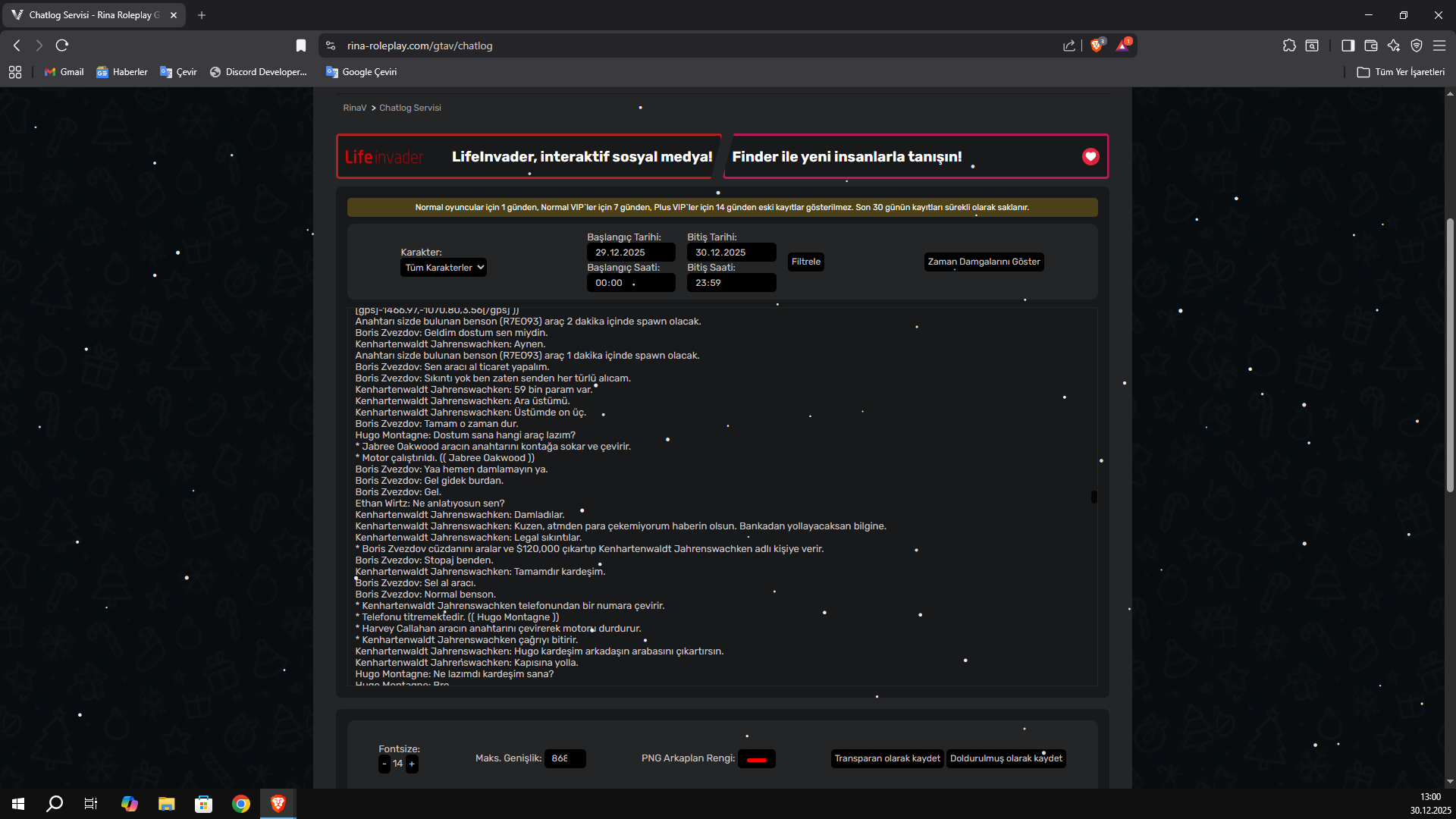Share this page icon
Screen dimensions: 1456x819
pyautogui.click(x=1069, y=45)
